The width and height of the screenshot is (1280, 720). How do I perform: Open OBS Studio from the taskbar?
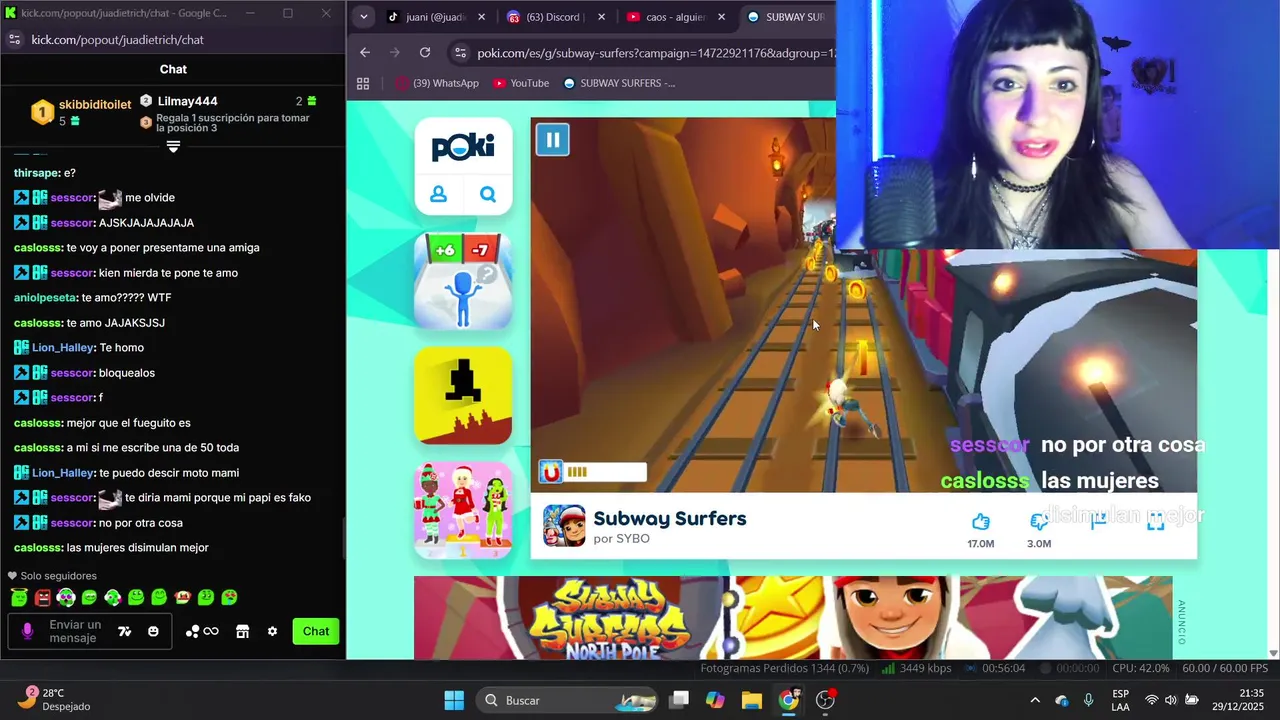point(825,700)
